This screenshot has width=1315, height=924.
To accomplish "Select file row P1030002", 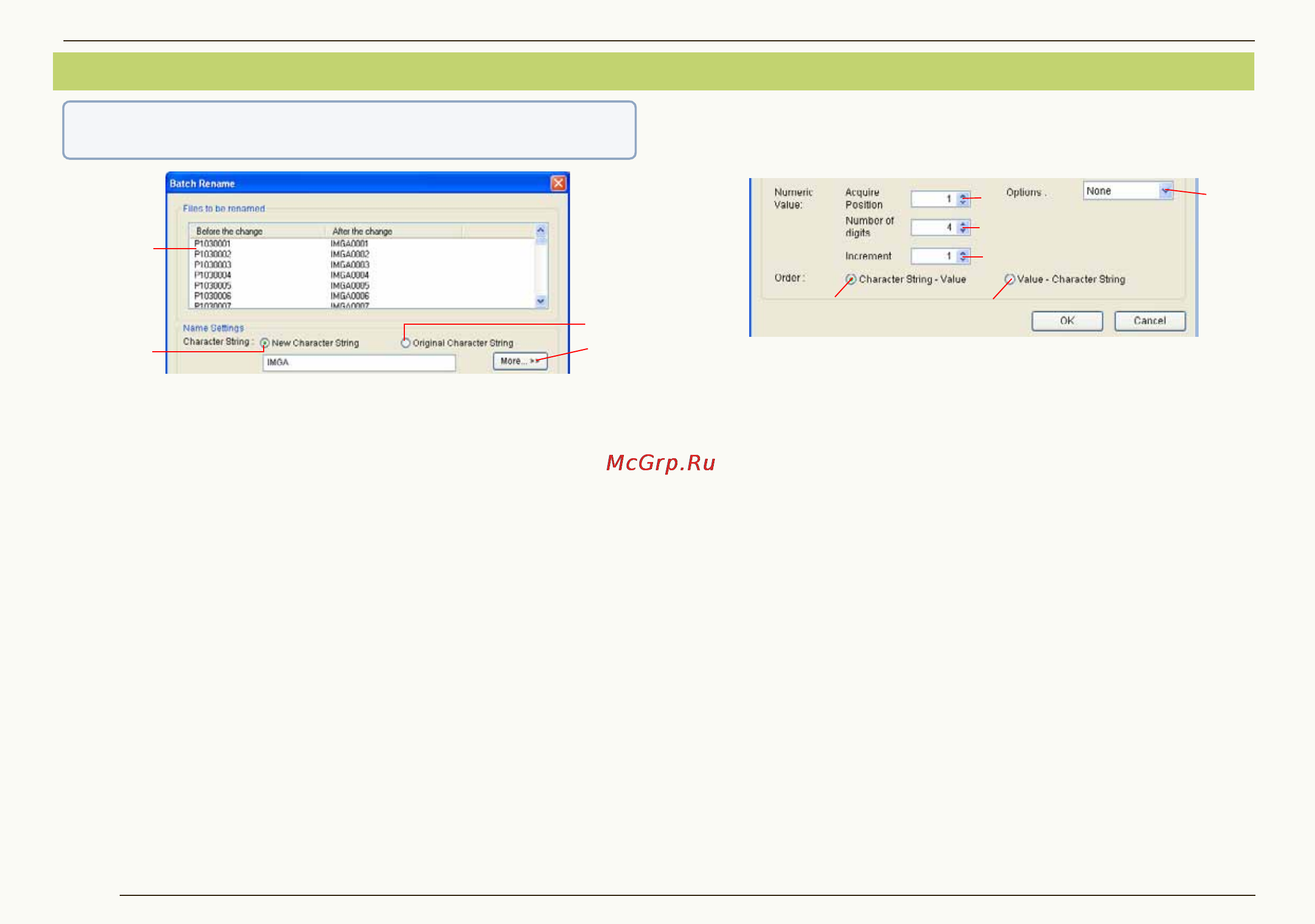I will point(212,254).
